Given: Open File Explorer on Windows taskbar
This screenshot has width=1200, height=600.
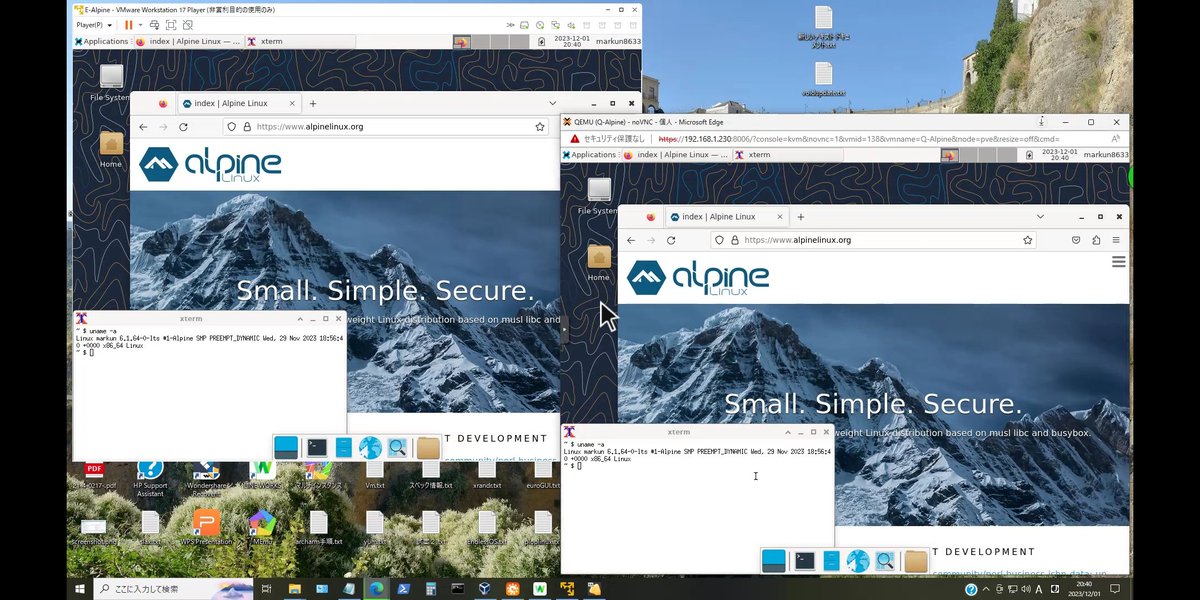Looking at the screenshot, I should point(295,589).
